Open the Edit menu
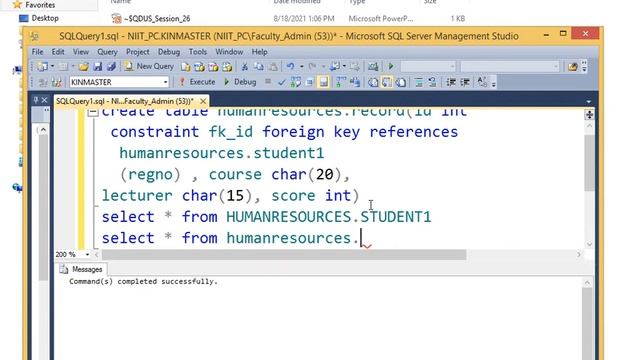640x360 pixels. (58, 52)
